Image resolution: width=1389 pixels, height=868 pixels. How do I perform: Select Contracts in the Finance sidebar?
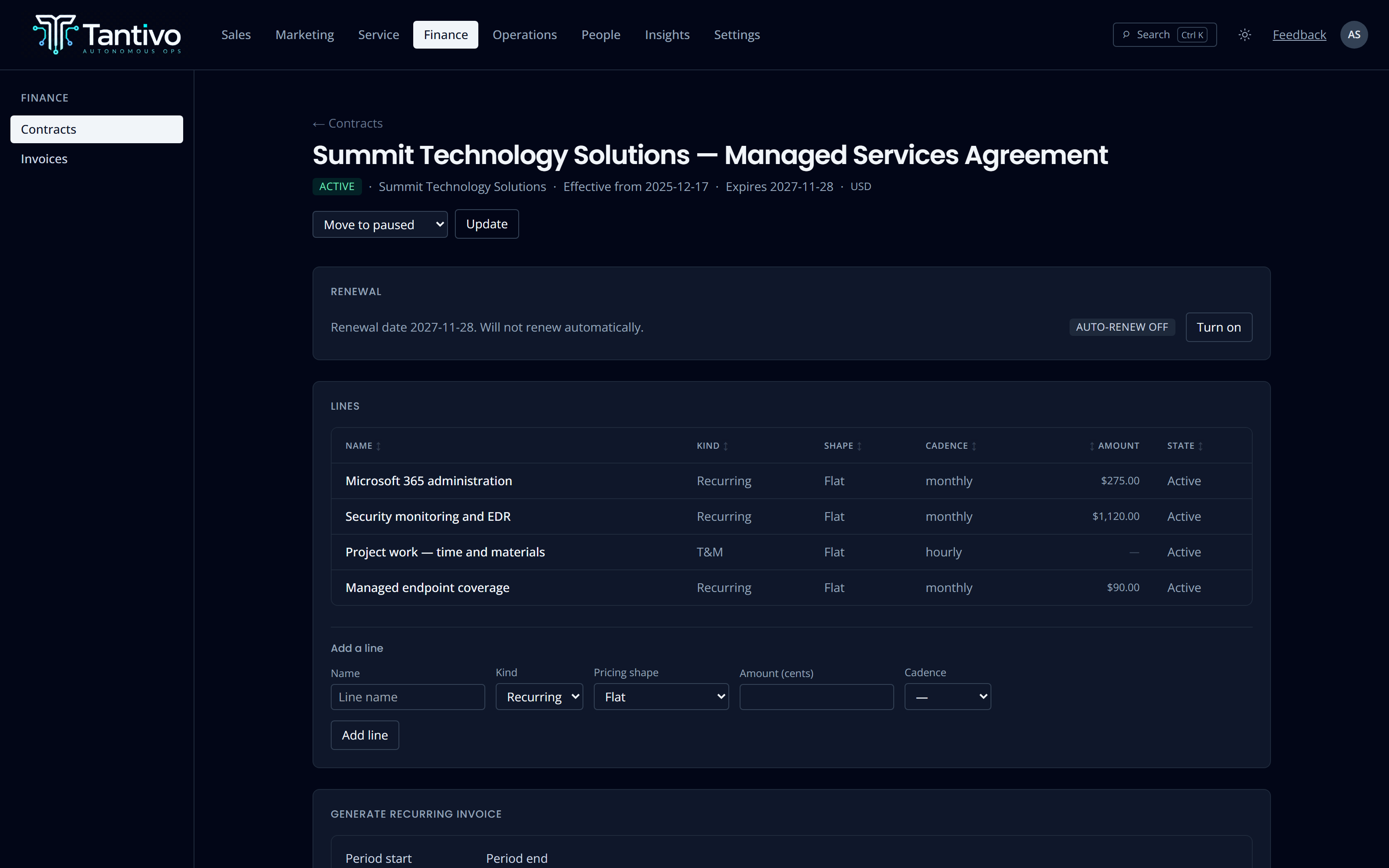(96, 129)
